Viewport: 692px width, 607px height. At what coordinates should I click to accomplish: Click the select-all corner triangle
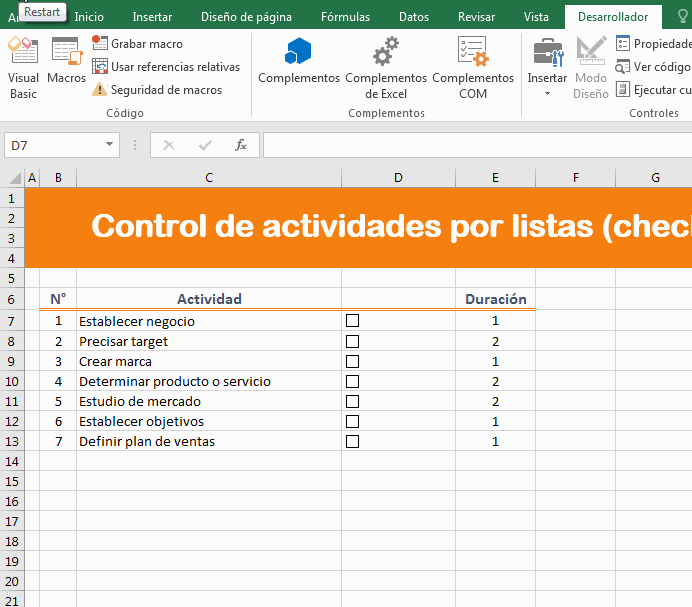(15, 178)
